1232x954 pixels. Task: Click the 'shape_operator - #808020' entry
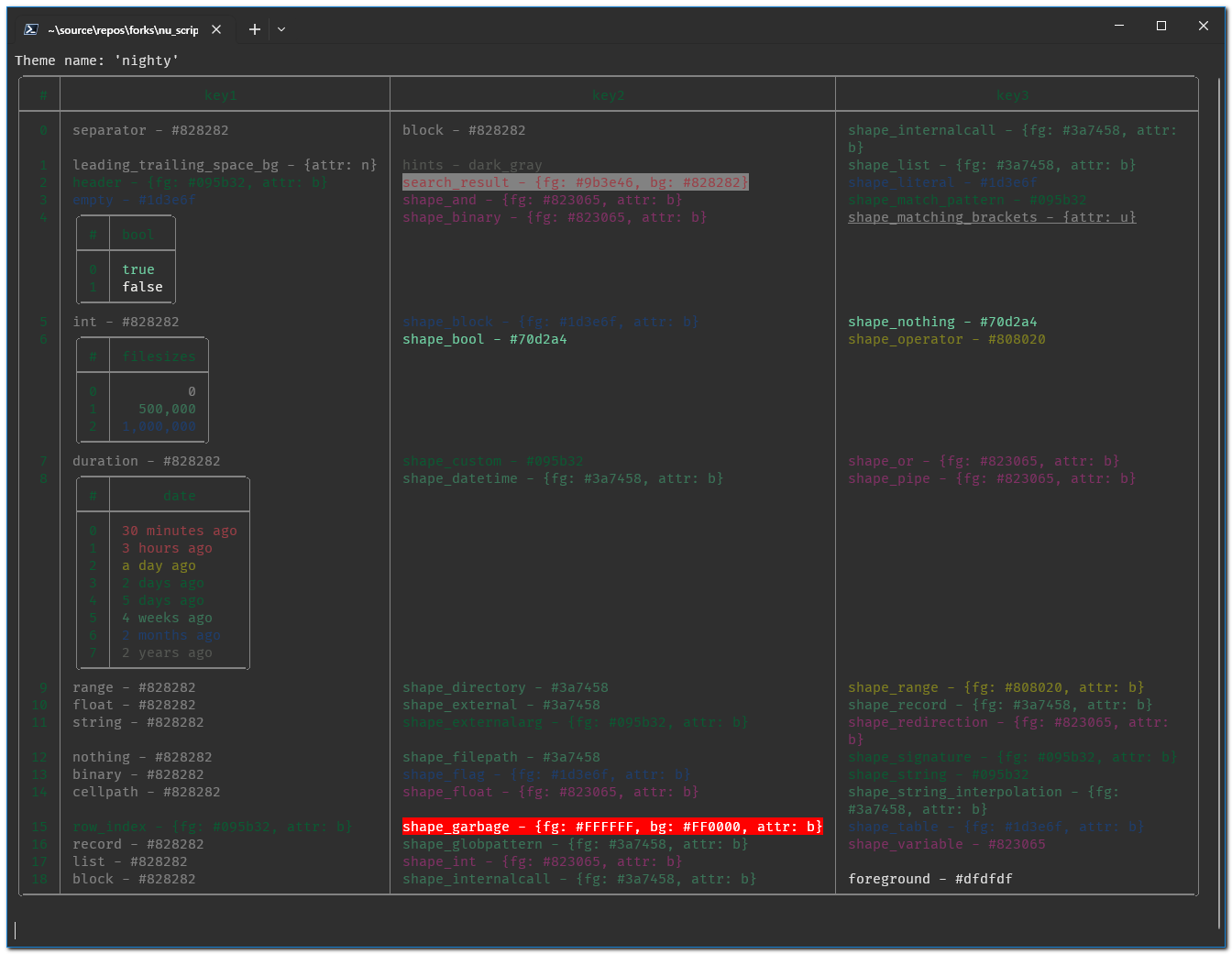coord(947,339)
